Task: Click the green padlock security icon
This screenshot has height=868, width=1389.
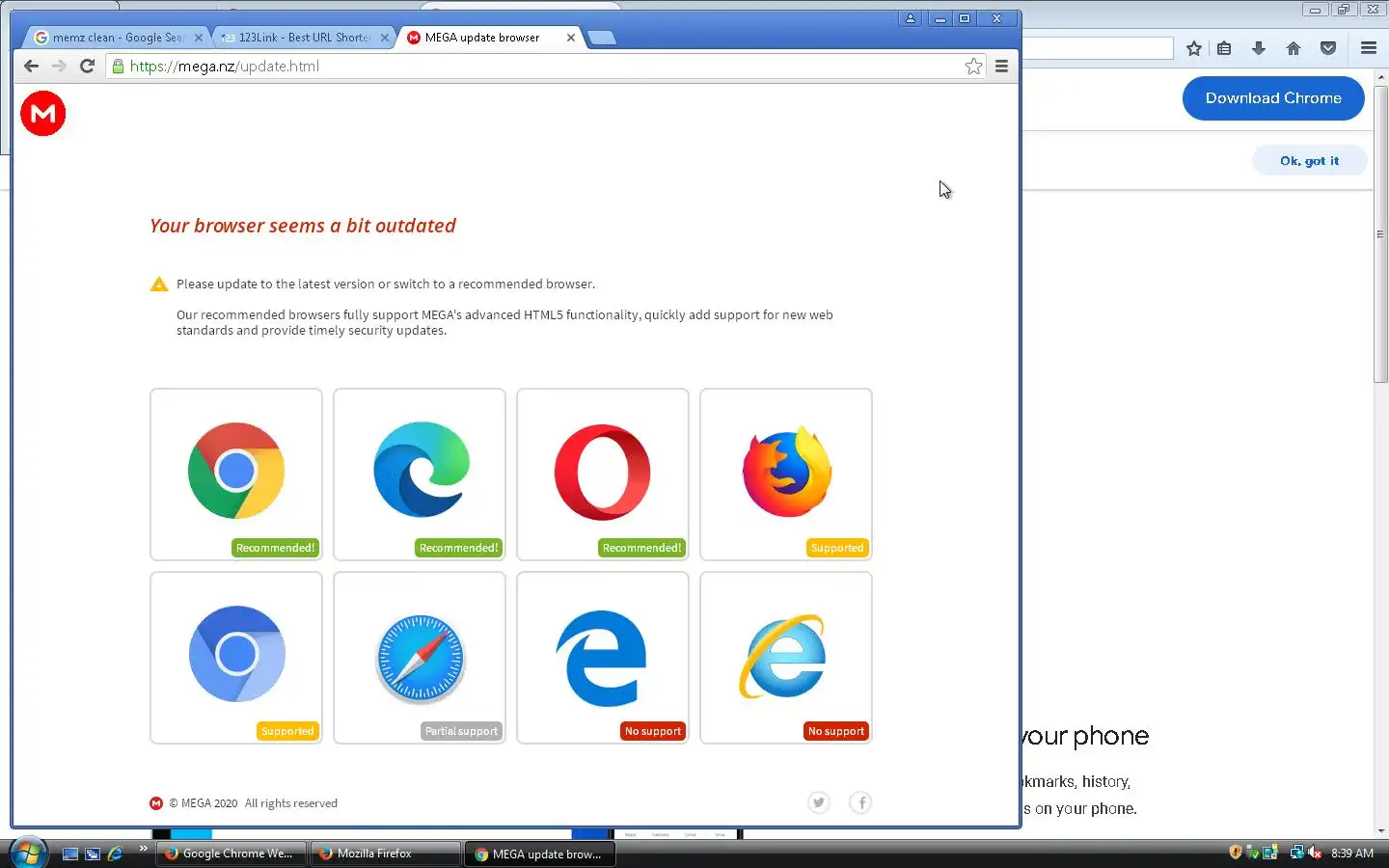Action: [x=118, y=66]
